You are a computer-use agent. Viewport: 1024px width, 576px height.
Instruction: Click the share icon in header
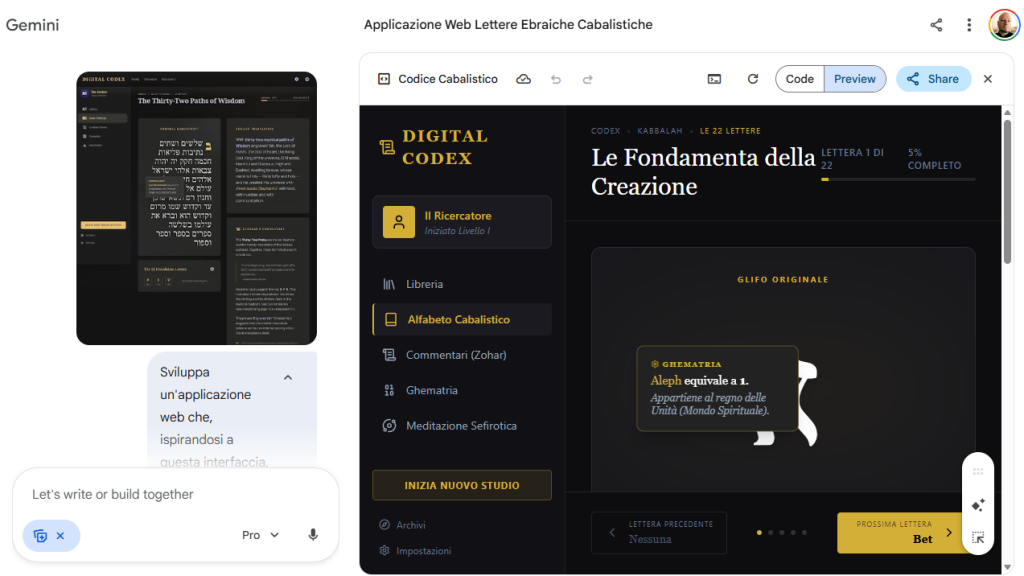coord(936,25)
